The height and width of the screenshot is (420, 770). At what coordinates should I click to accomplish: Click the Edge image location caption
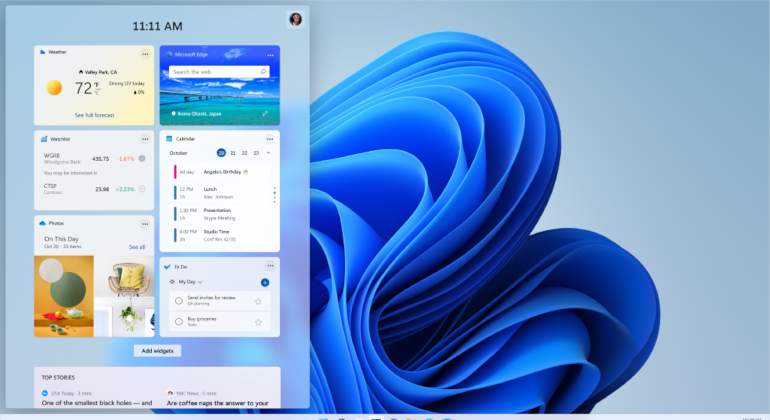coord(196,113)
